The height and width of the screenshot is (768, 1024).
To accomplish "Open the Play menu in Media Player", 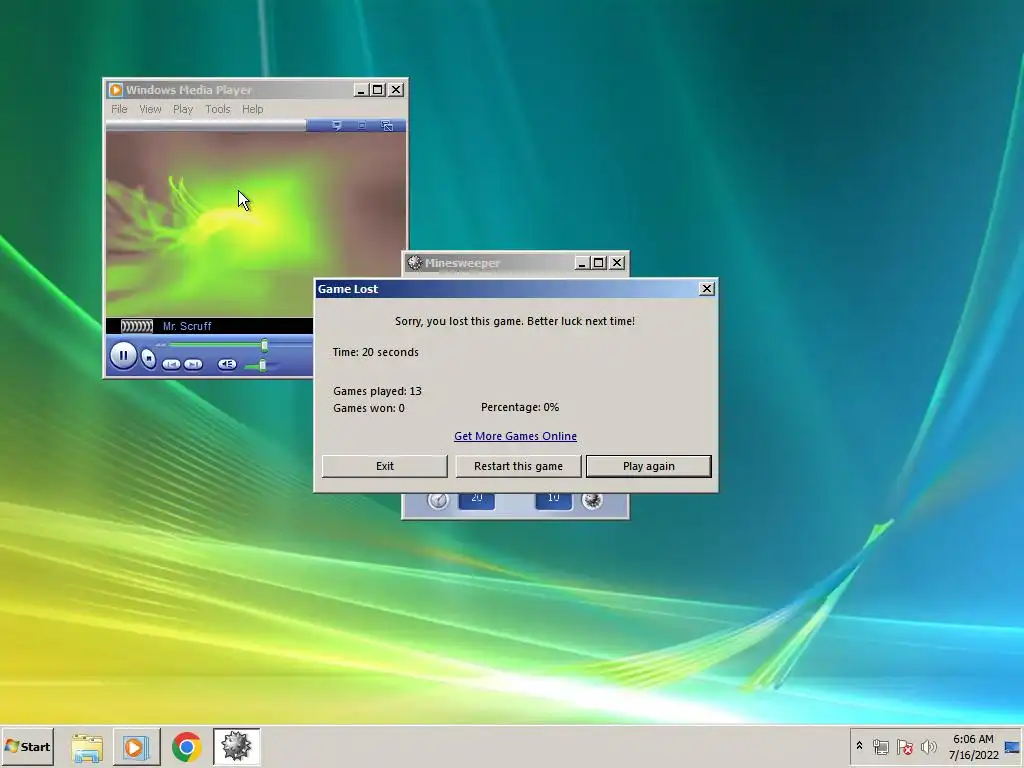I will click(183, 109).
